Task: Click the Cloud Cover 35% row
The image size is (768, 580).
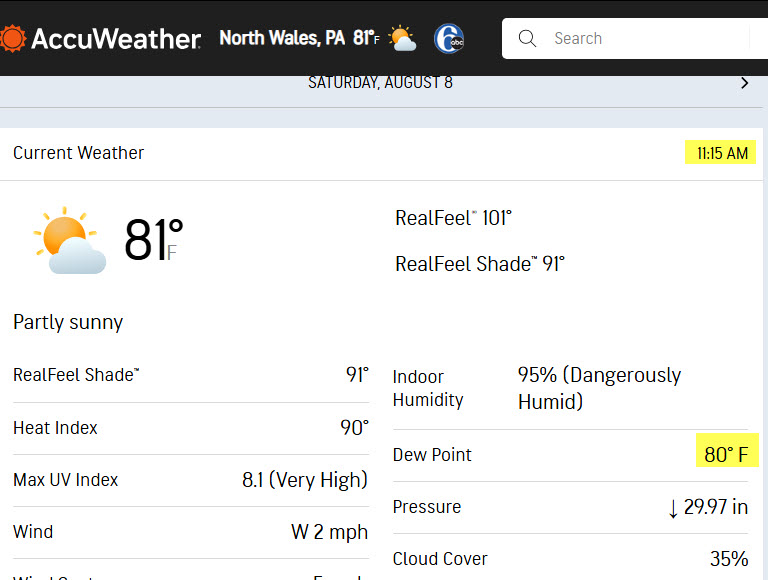Action: click(x=571, y=558)
